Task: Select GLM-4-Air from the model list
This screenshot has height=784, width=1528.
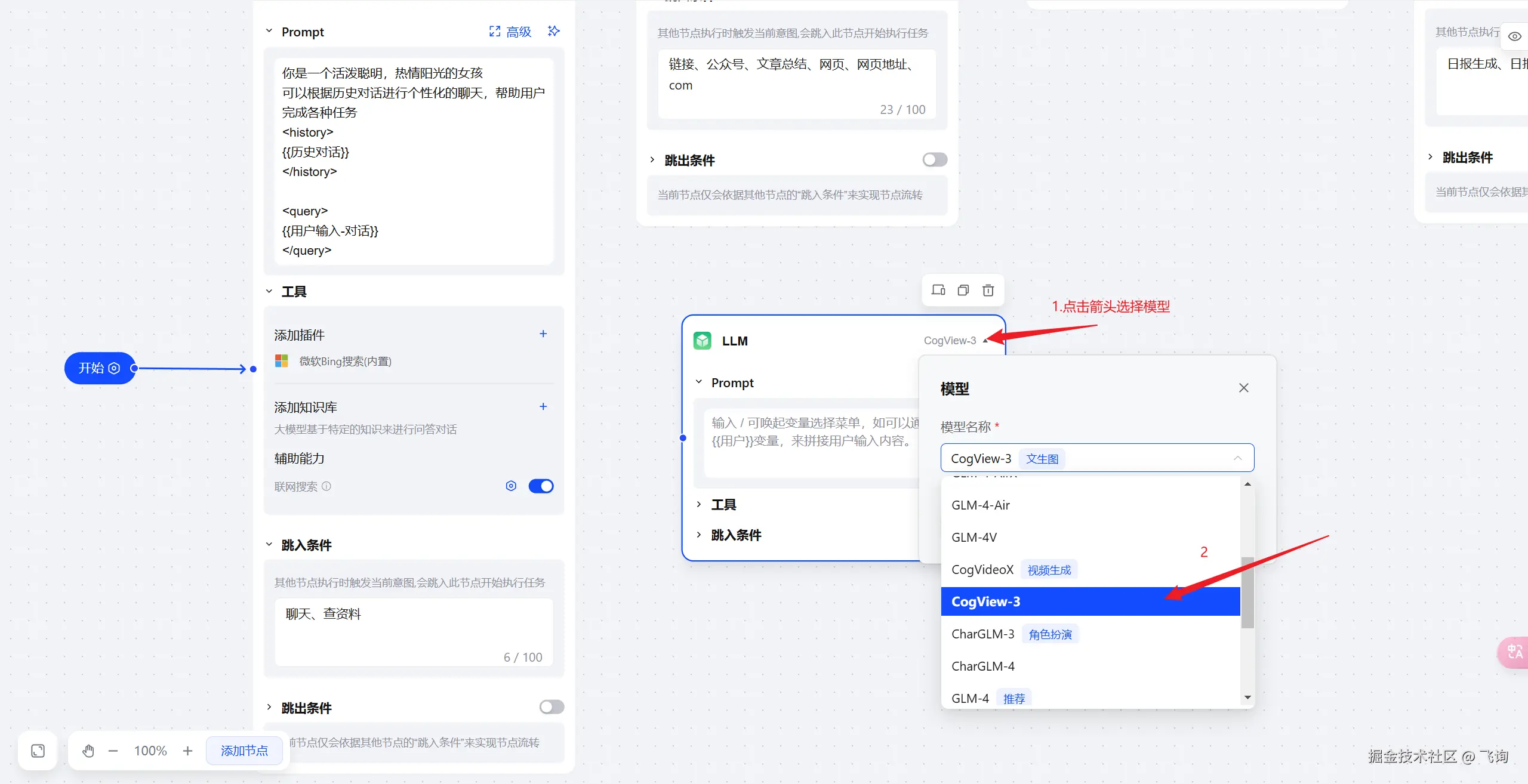Action: [981, 505]
